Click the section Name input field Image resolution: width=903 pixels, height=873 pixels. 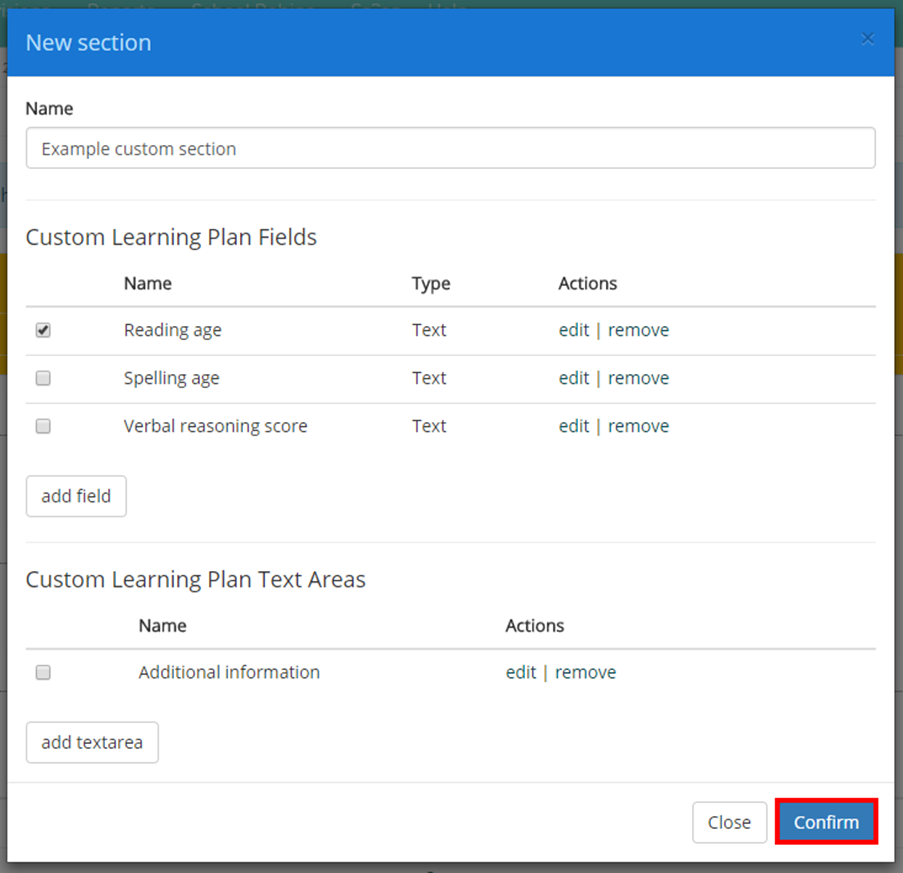tap(450, 147)
